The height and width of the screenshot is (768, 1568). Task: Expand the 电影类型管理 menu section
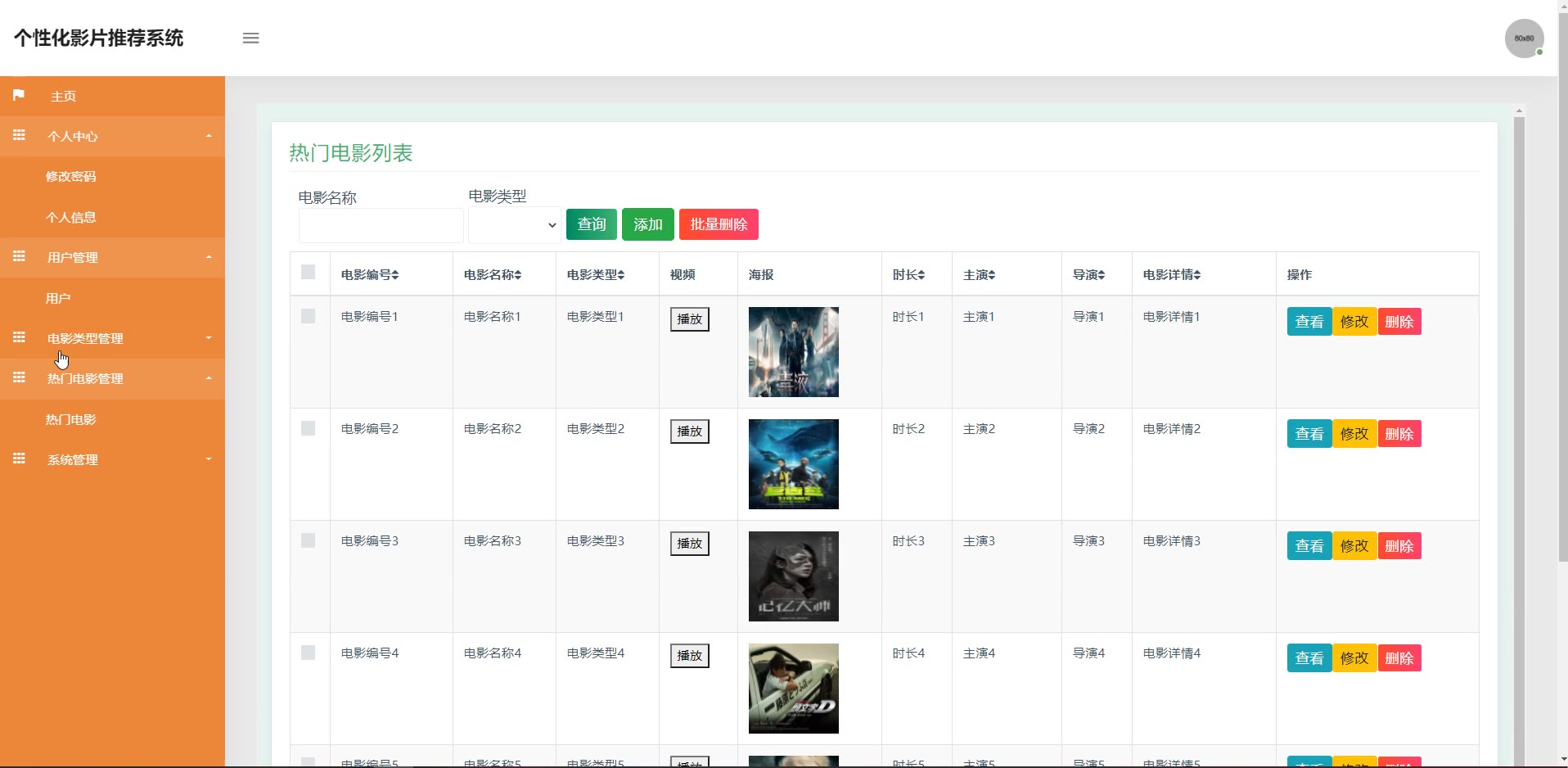click(112, 338)
